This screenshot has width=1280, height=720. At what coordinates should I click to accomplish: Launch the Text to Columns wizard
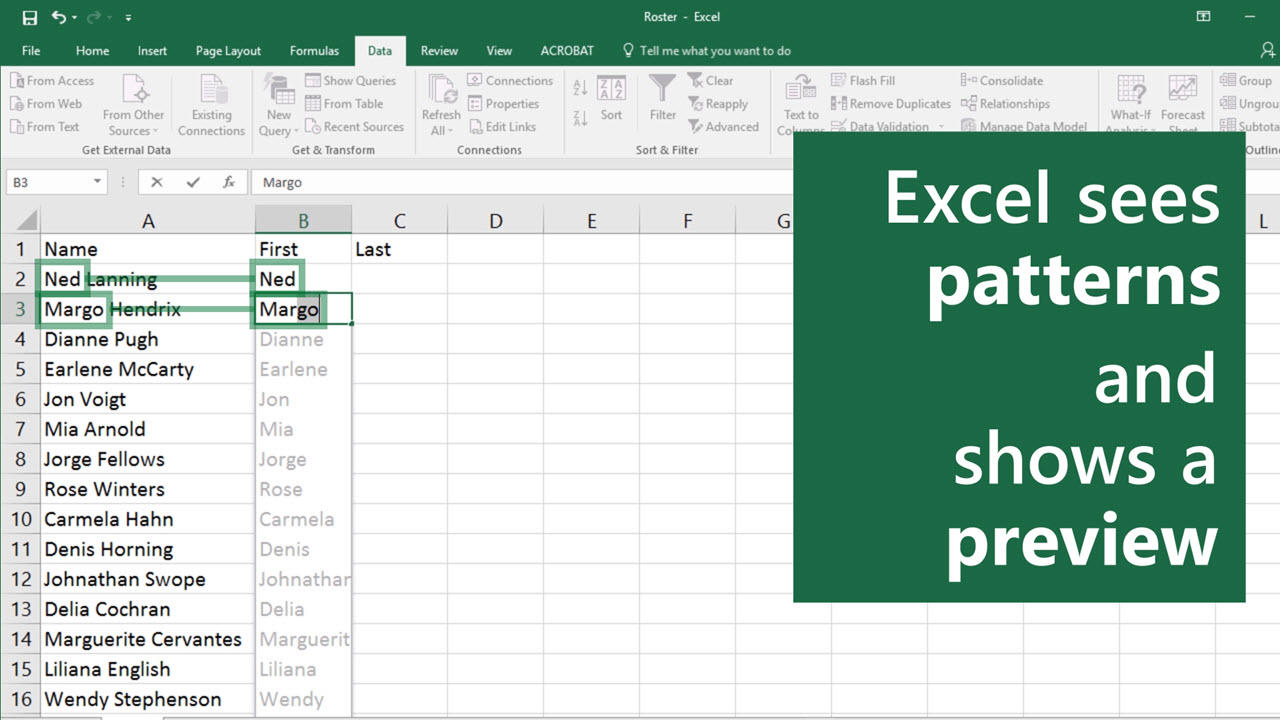(800, 103)
